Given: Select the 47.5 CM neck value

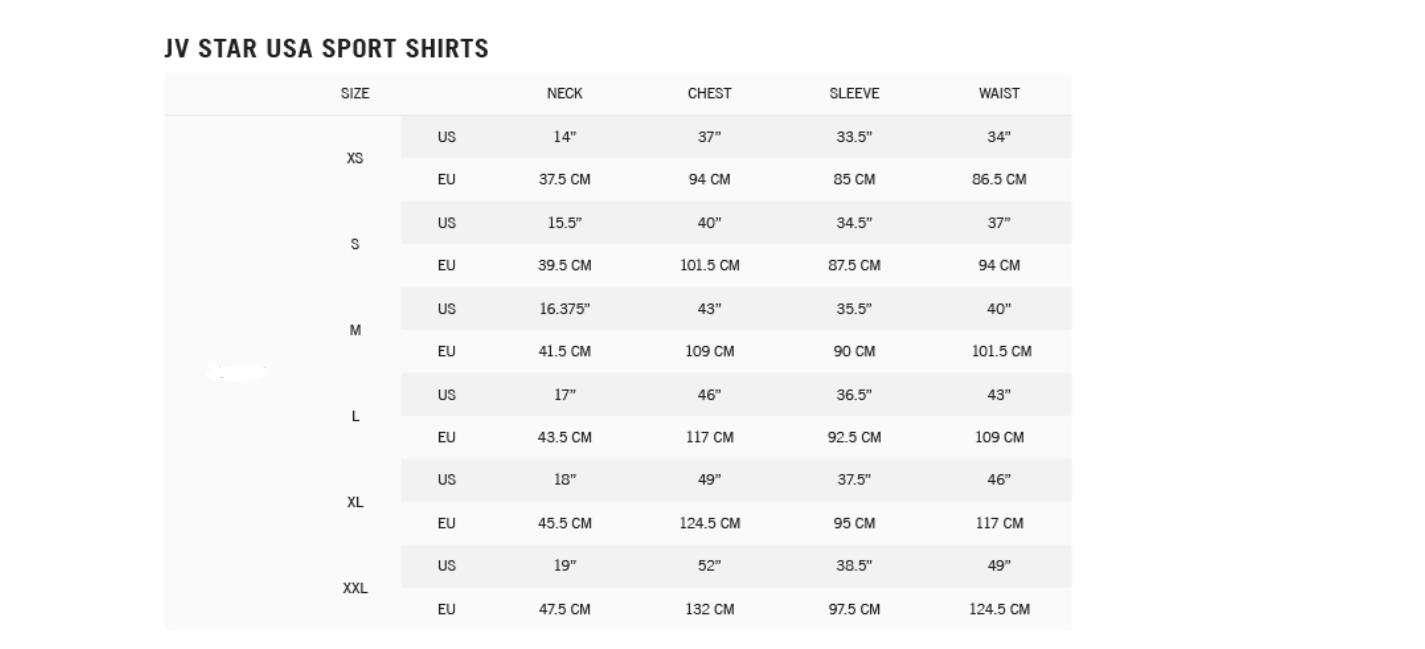Looking at the screenshot, I should coord(564,609).
